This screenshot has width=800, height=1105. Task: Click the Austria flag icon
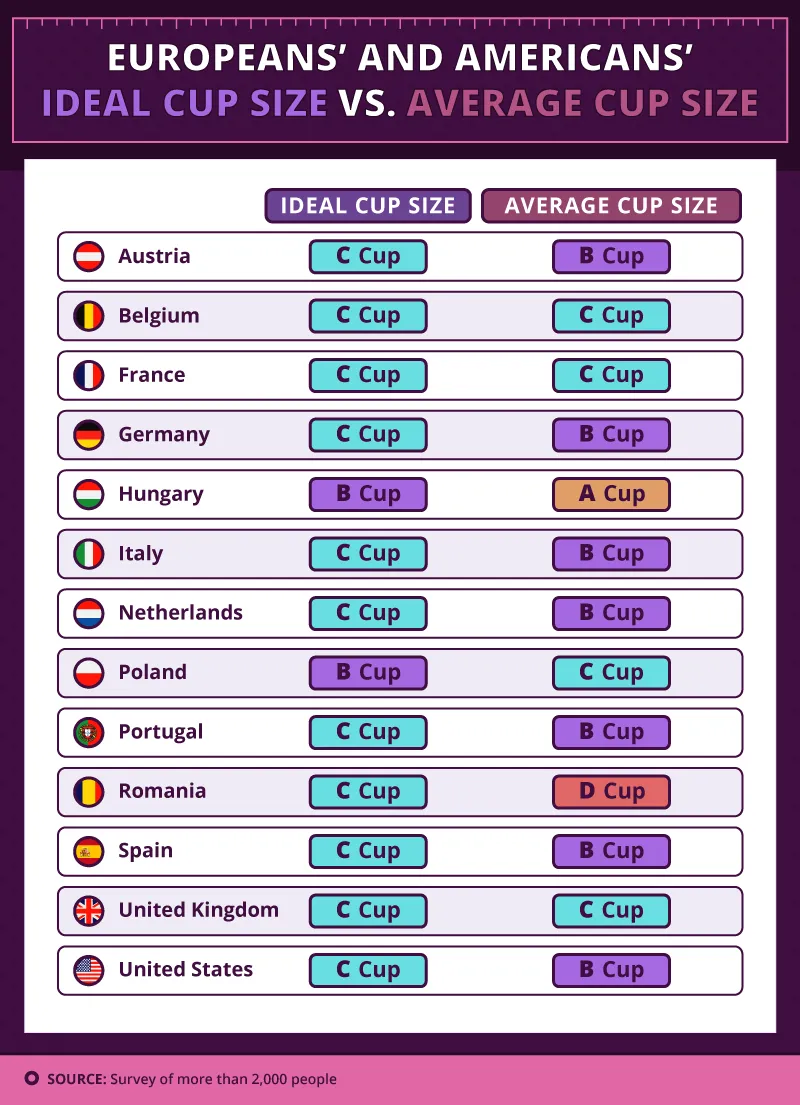coord(89,257)
